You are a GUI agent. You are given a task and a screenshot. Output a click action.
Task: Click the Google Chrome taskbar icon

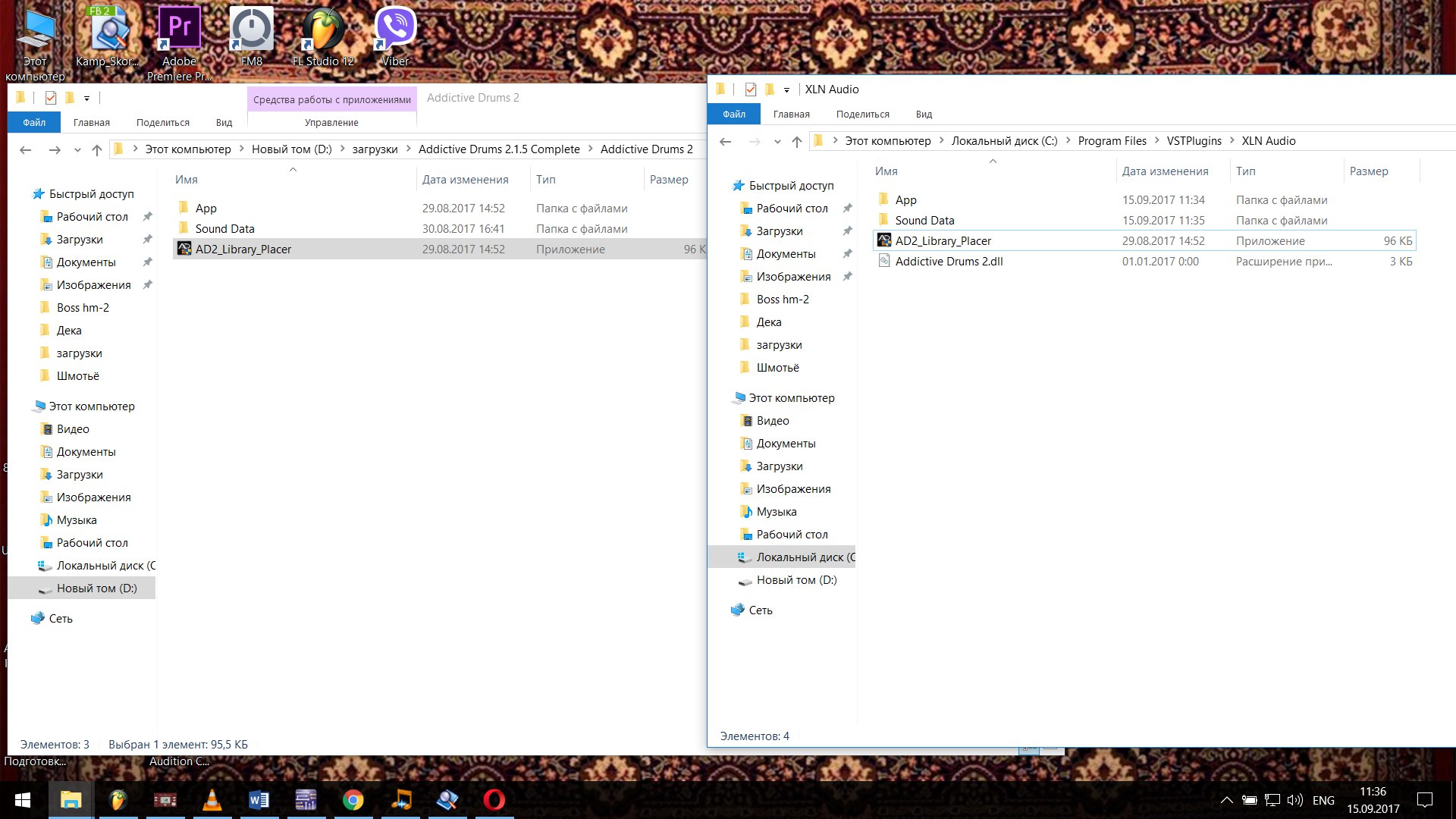353,800
